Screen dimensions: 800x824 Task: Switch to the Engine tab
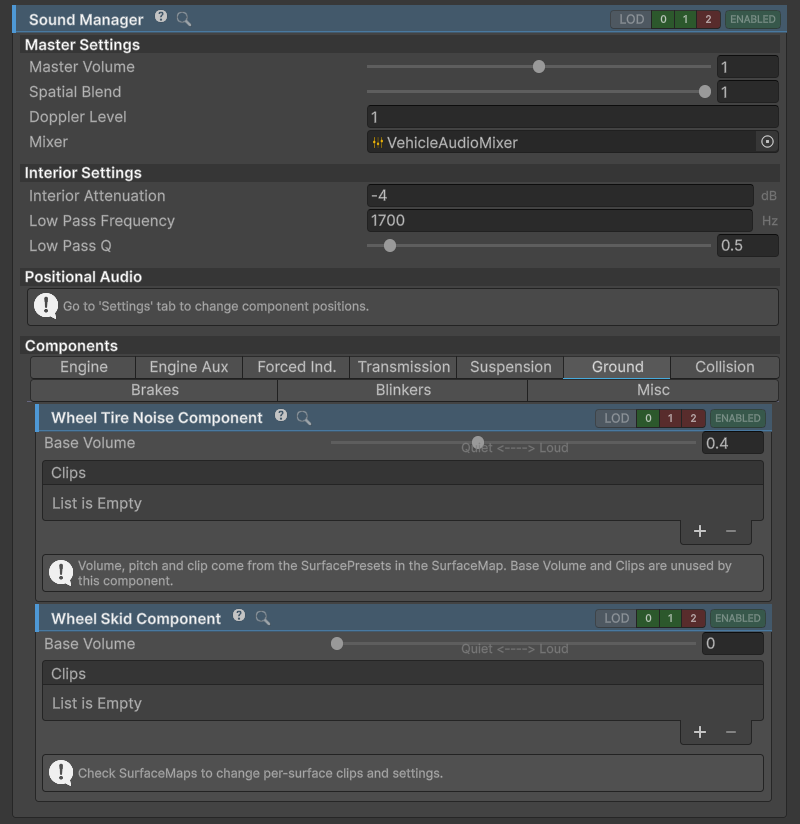pos(84,367)
